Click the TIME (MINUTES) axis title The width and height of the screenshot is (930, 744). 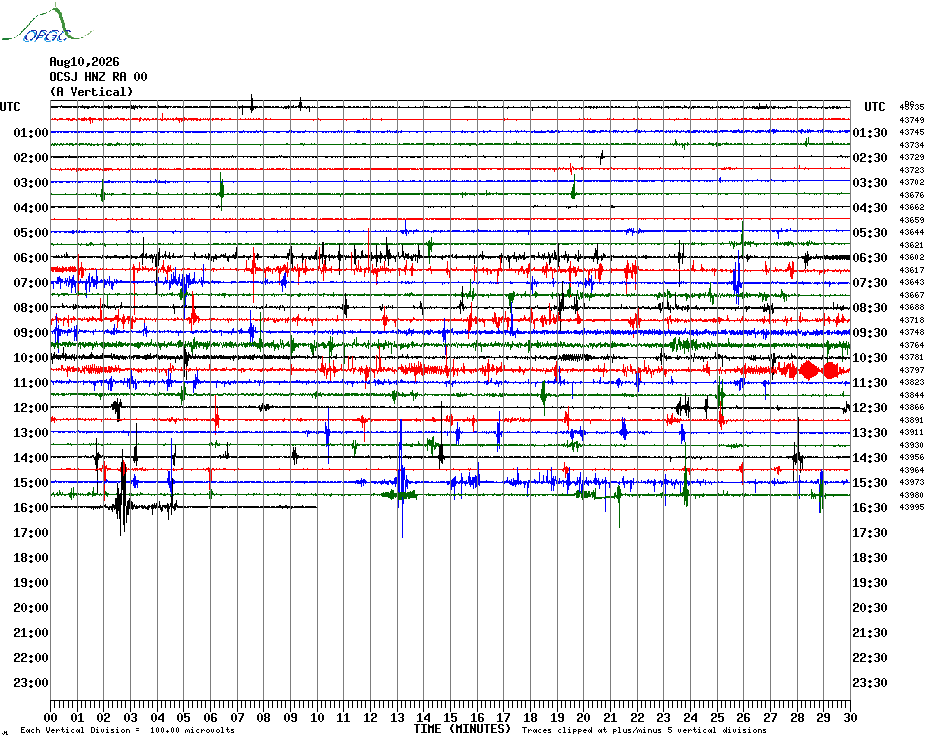pyautogui.click(x=462, y=729)
